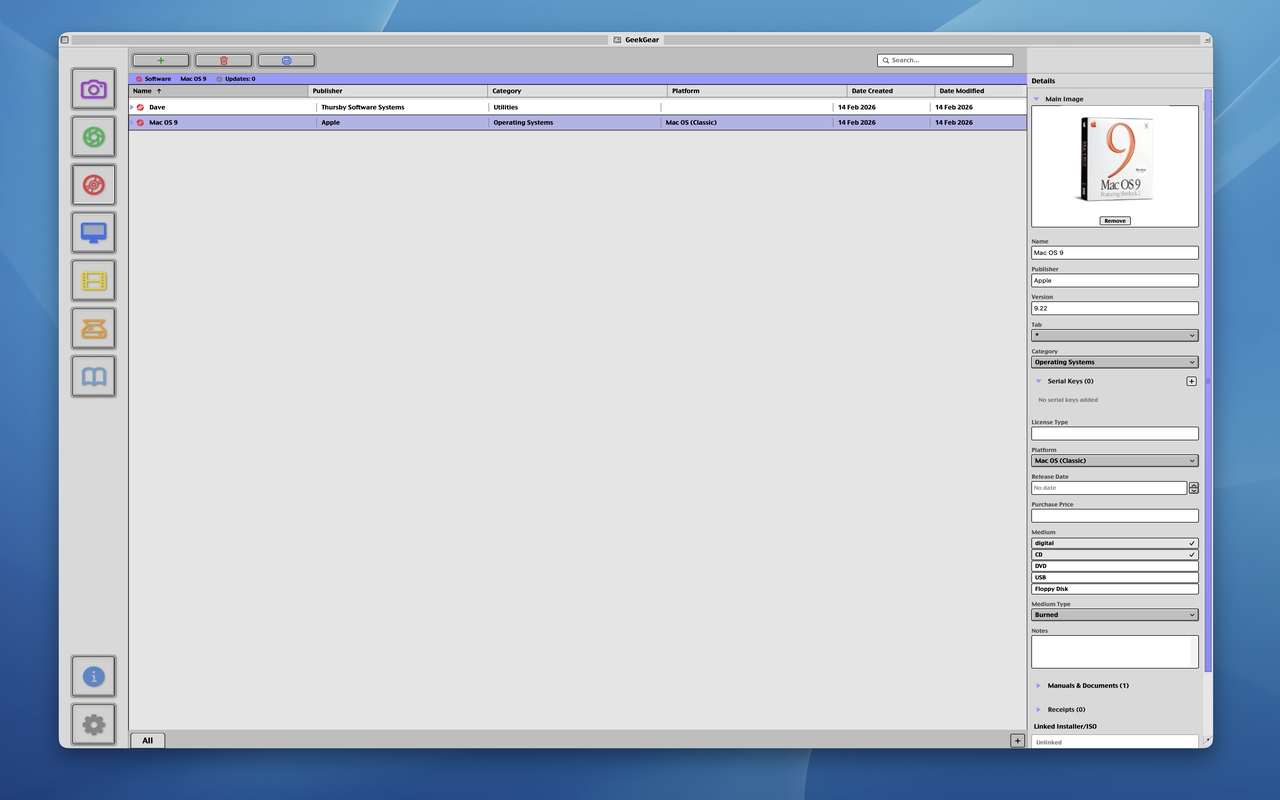The width and height of the screenshot is (1280, 800).
Task: Collapse the Serial Keys section
Action: tap(1039, 381)
